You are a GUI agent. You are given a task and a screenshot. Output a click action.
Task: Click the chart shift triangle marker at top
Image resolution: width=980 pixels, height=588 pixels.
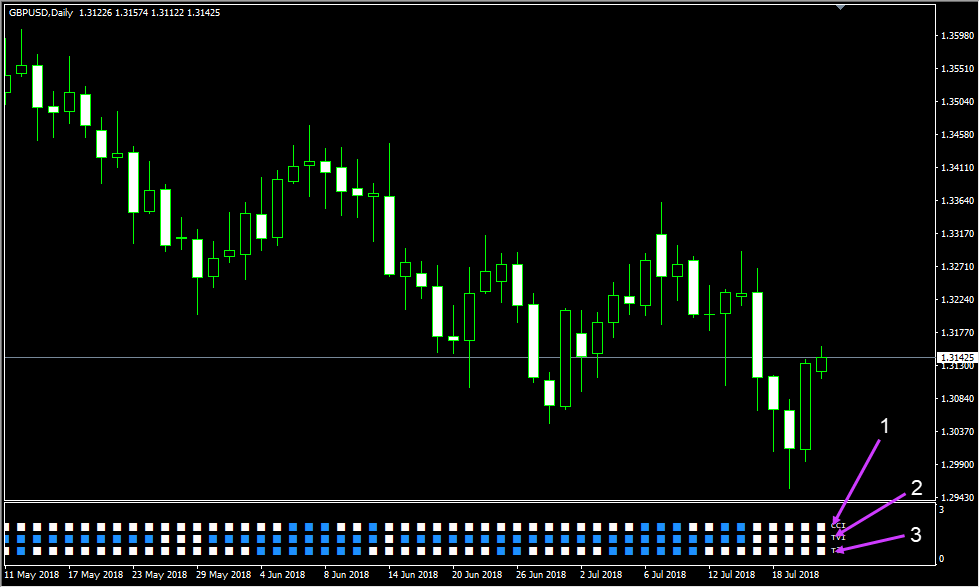841,6
